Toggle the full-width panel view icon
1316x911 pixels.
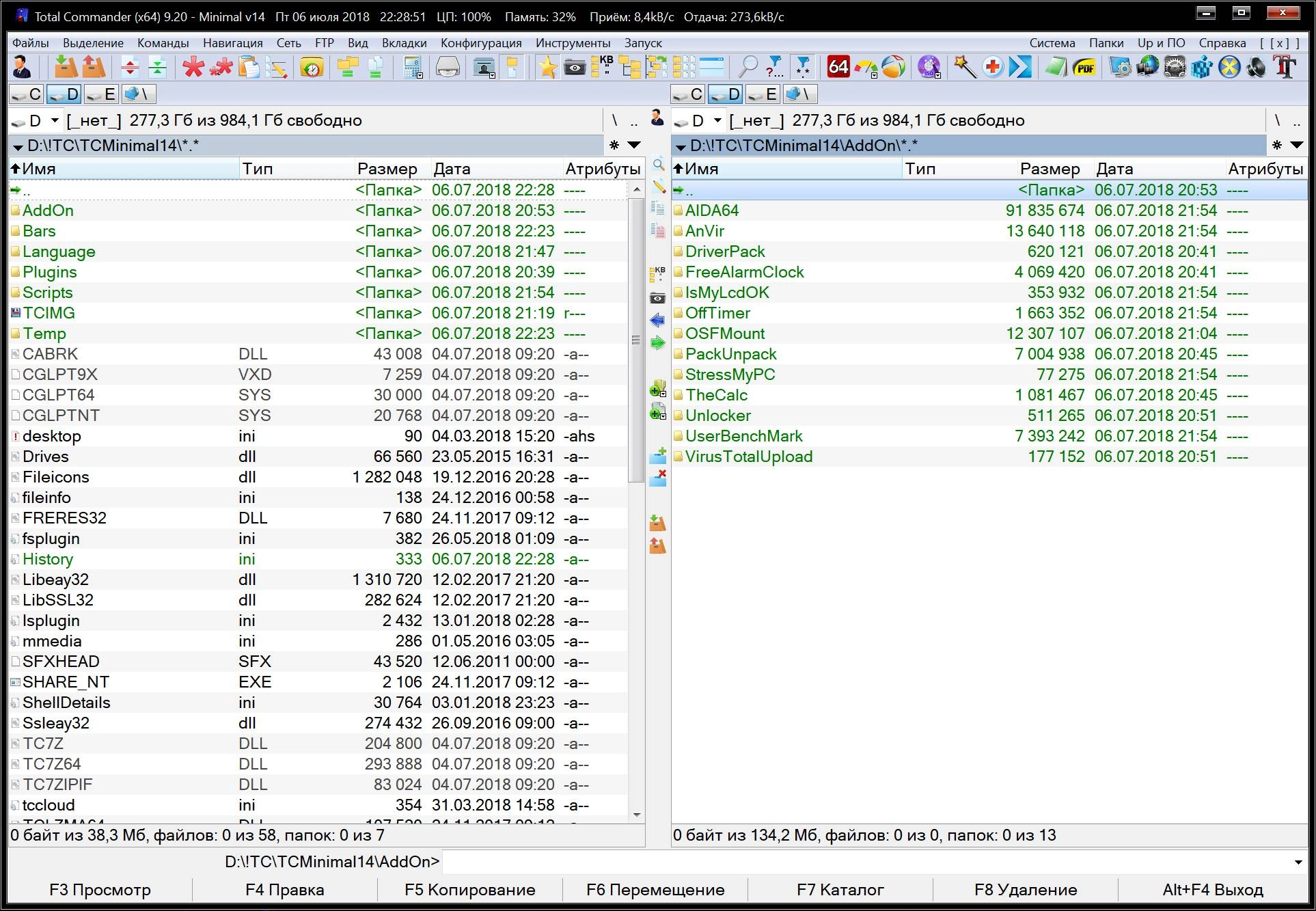[x=711, y=67]
